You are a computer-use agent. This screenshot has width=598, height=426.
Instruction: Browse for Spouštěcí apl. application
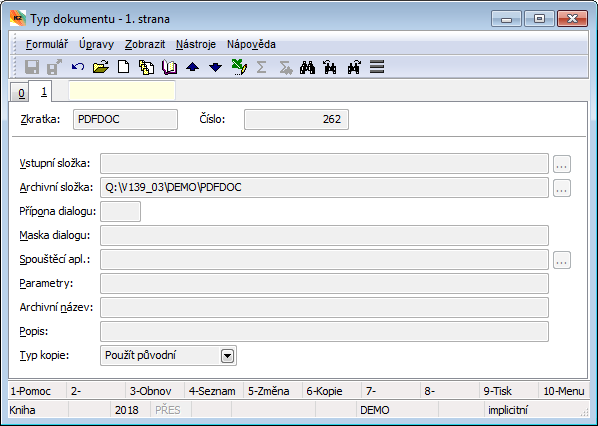pos(562,260)
